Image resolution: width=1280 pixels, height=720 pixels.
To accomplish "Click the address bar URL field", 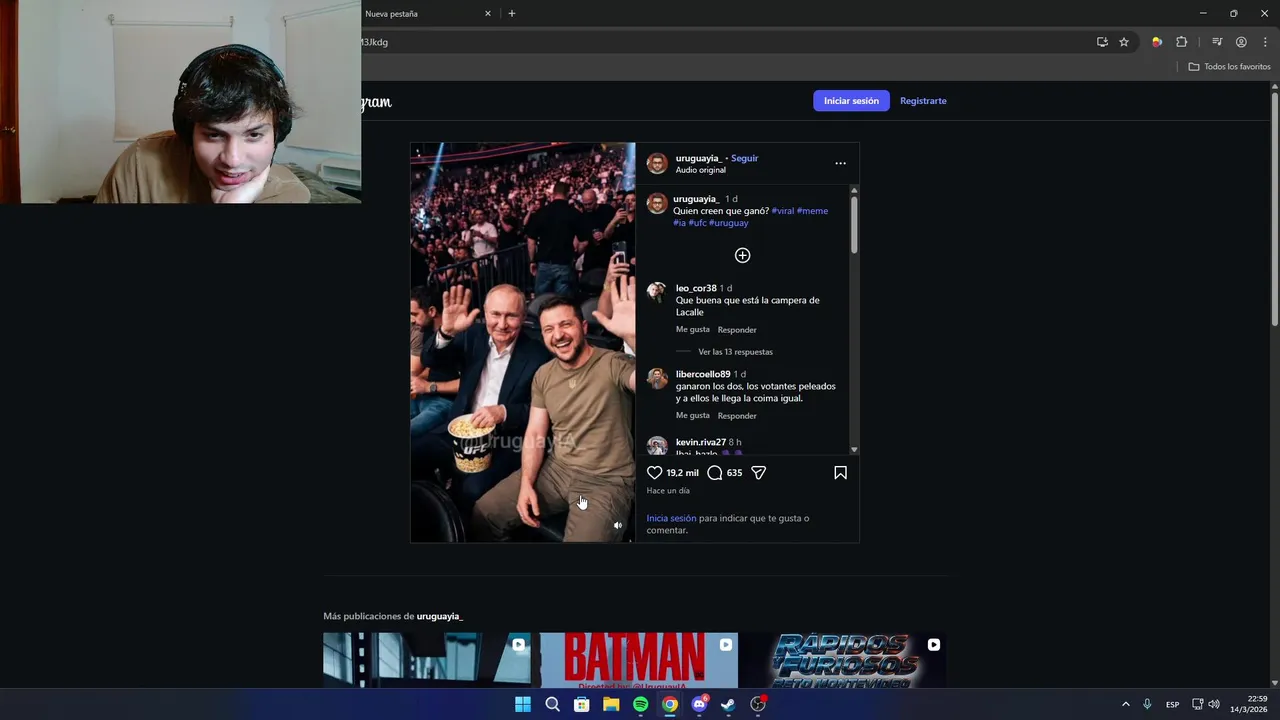I will pos(725,42).
